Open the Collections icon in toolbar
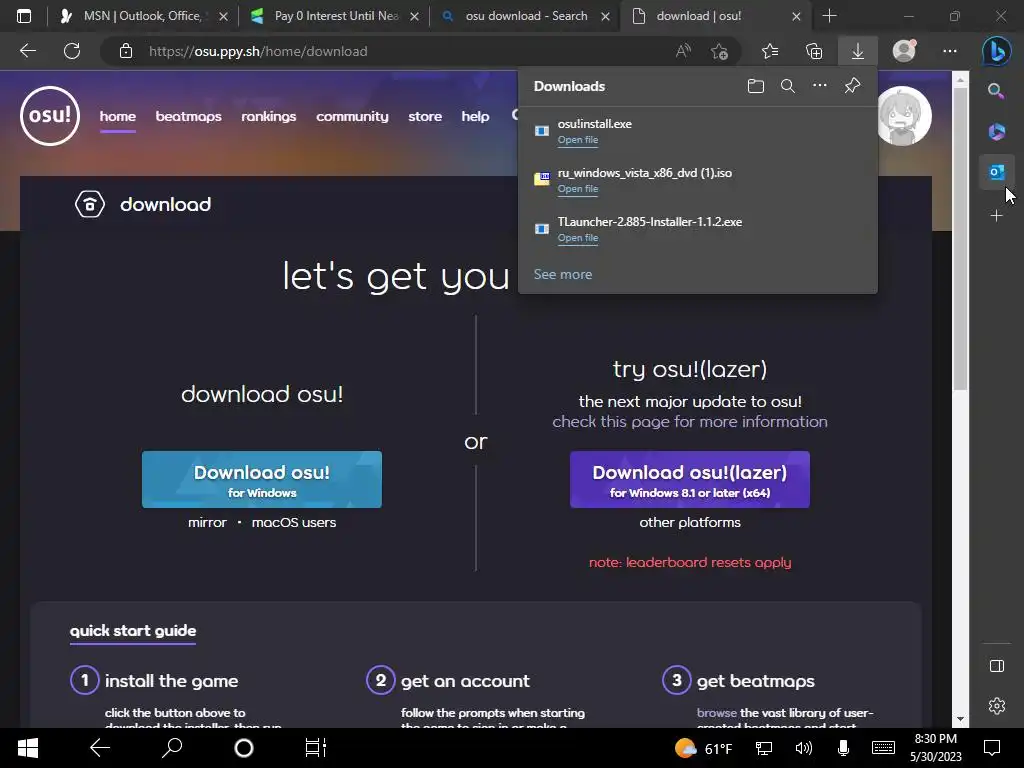The height and width of the screenshot is (768, 1024). click(814, 51)
